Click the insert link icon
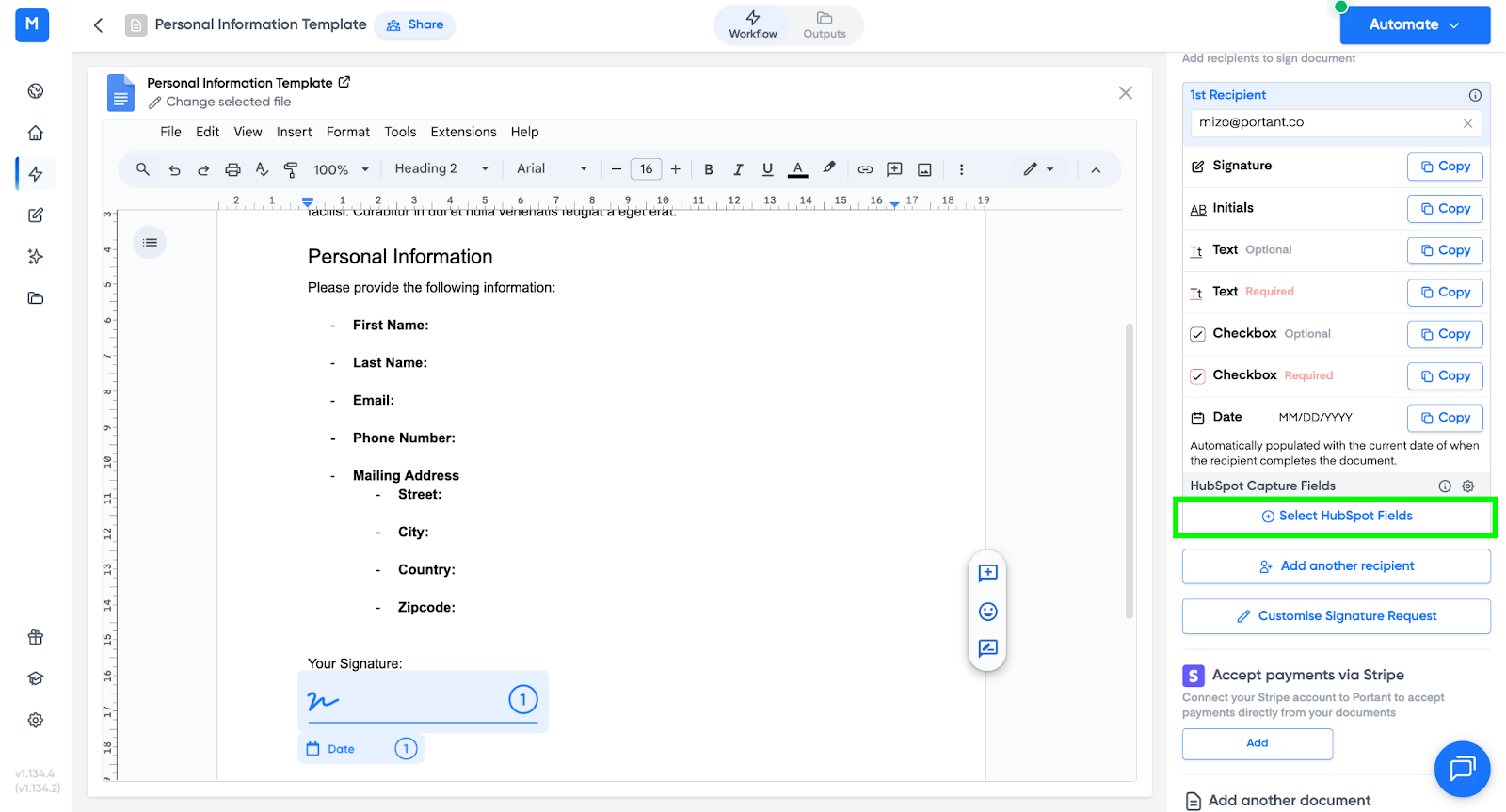 pos(865,169)
